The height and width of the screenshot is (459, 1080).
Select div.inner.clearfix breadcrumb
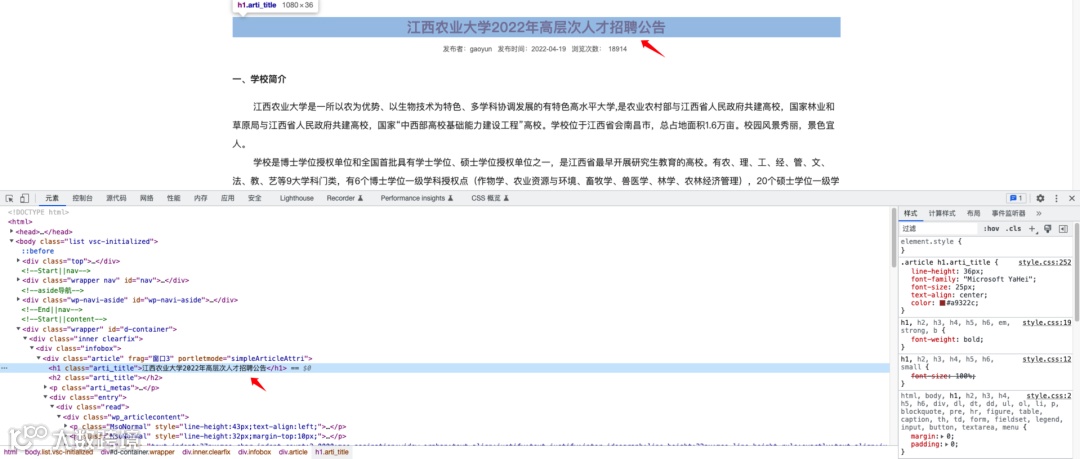pyautogui.click(x=206, y=452)
